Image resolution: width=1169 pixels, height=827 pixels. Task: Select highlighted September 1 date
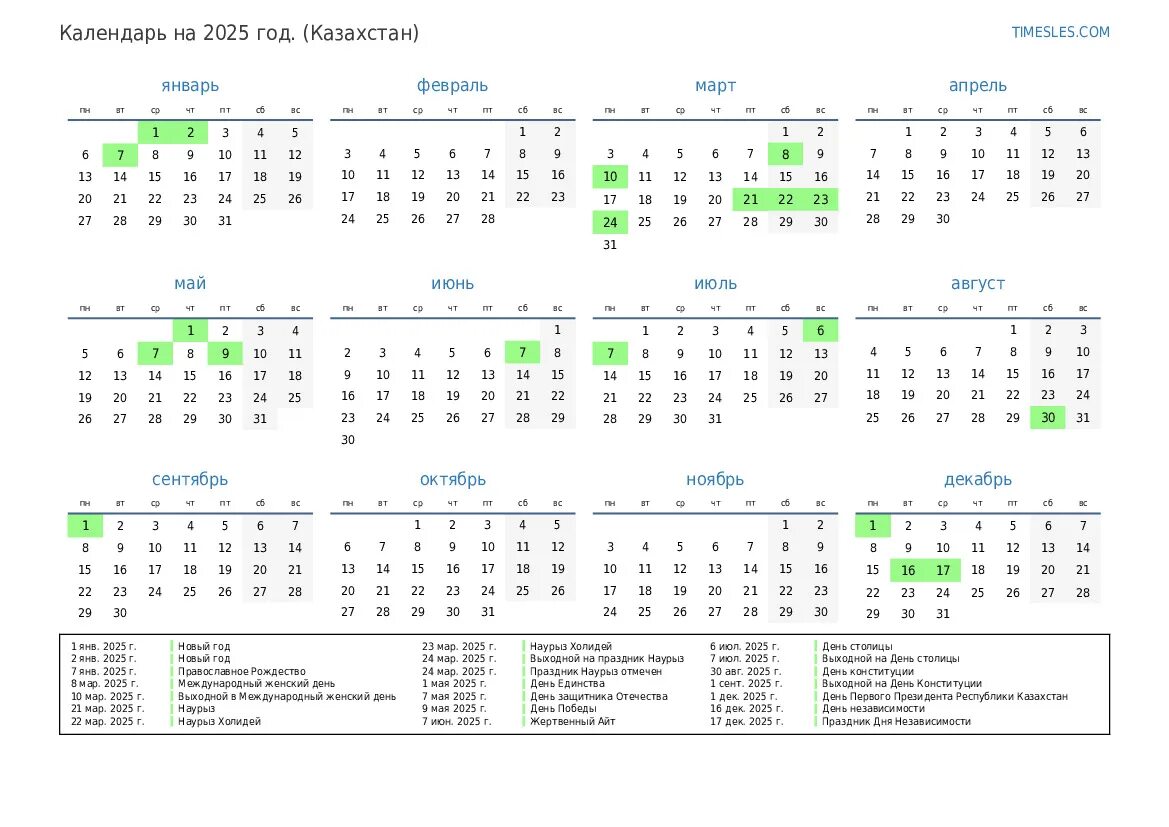pyautogui.click(x=85, y=526)
